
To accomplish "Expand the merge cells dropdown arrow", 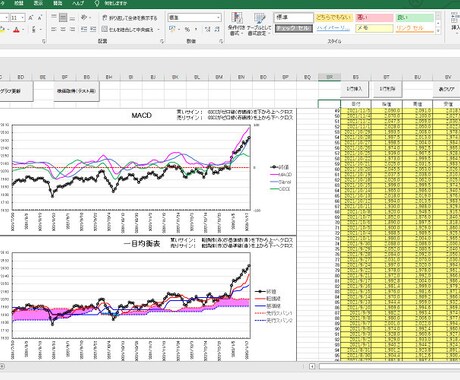I will (158, 30).
